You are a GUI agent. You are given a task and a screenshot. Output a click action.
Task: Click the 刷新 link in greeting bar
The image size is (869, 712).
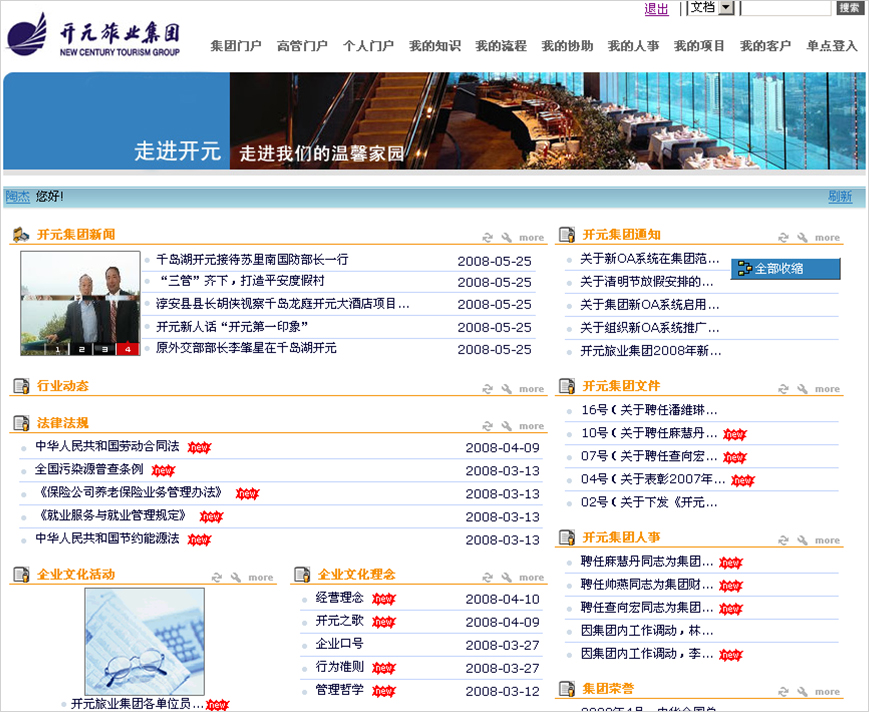[x=840, y=196]
